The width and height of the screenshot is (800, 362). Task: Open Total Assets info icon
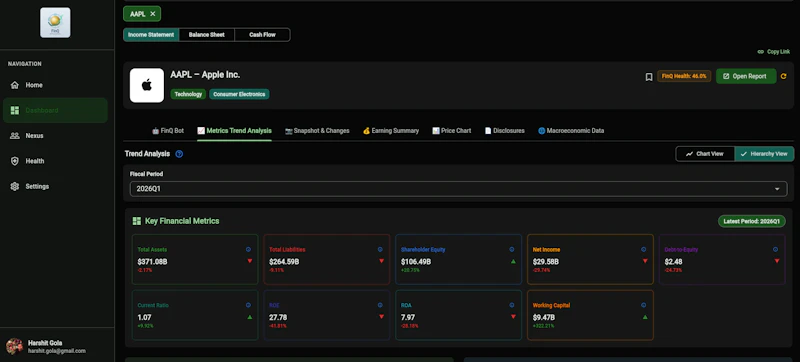click(248, 250)
